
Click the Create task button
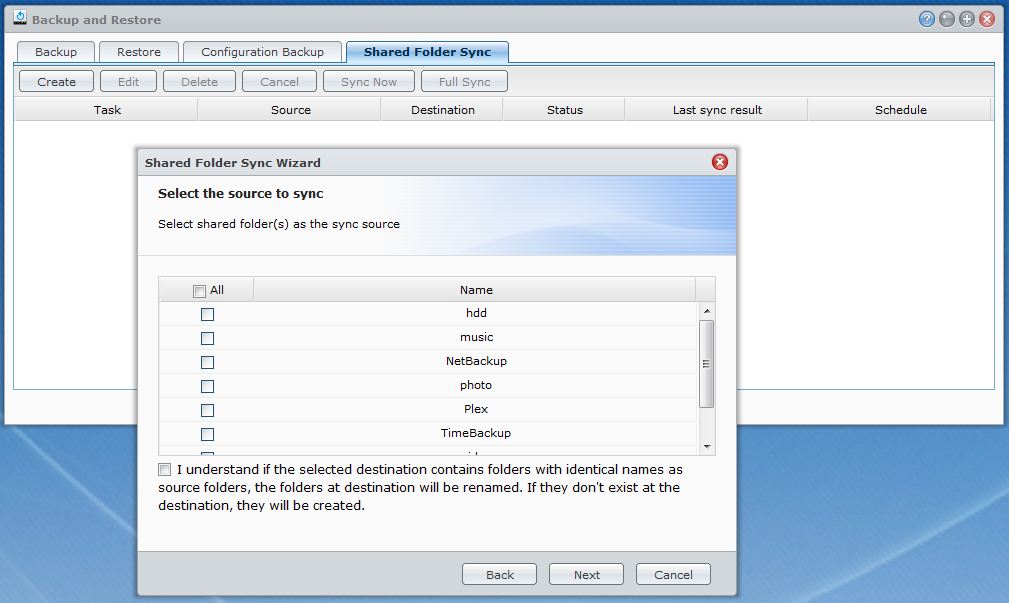tap(56, 82)
